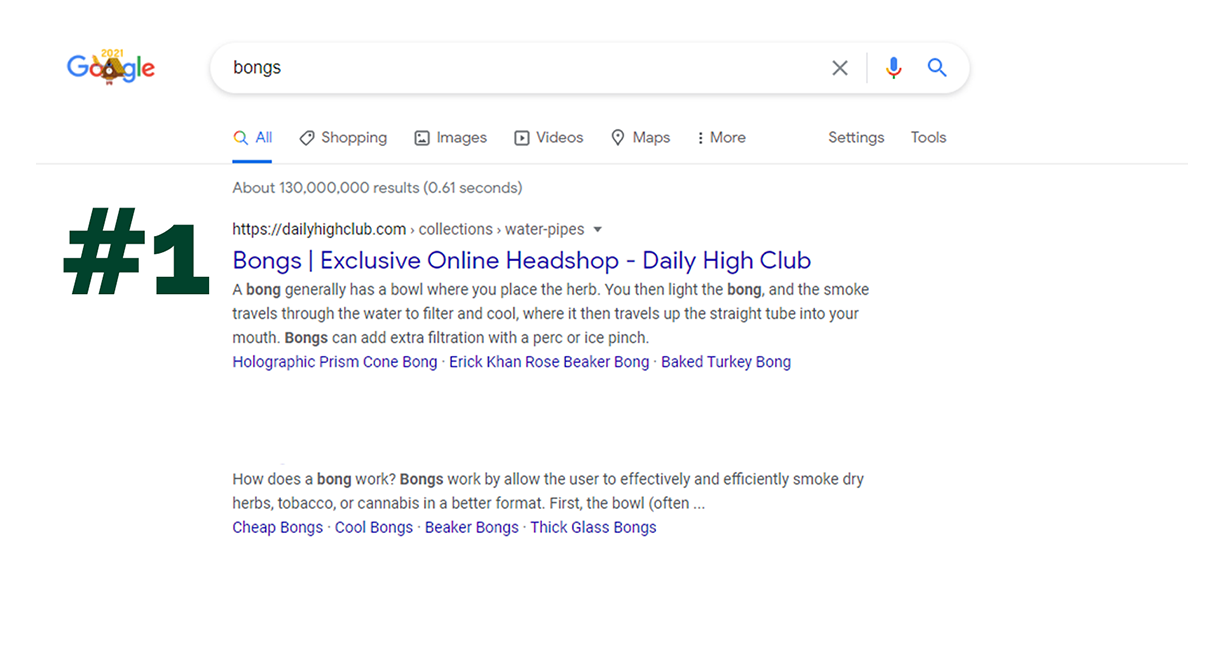This screenshot has width=1208, height=656.
Task: Open search Settings
Action: 856,138
